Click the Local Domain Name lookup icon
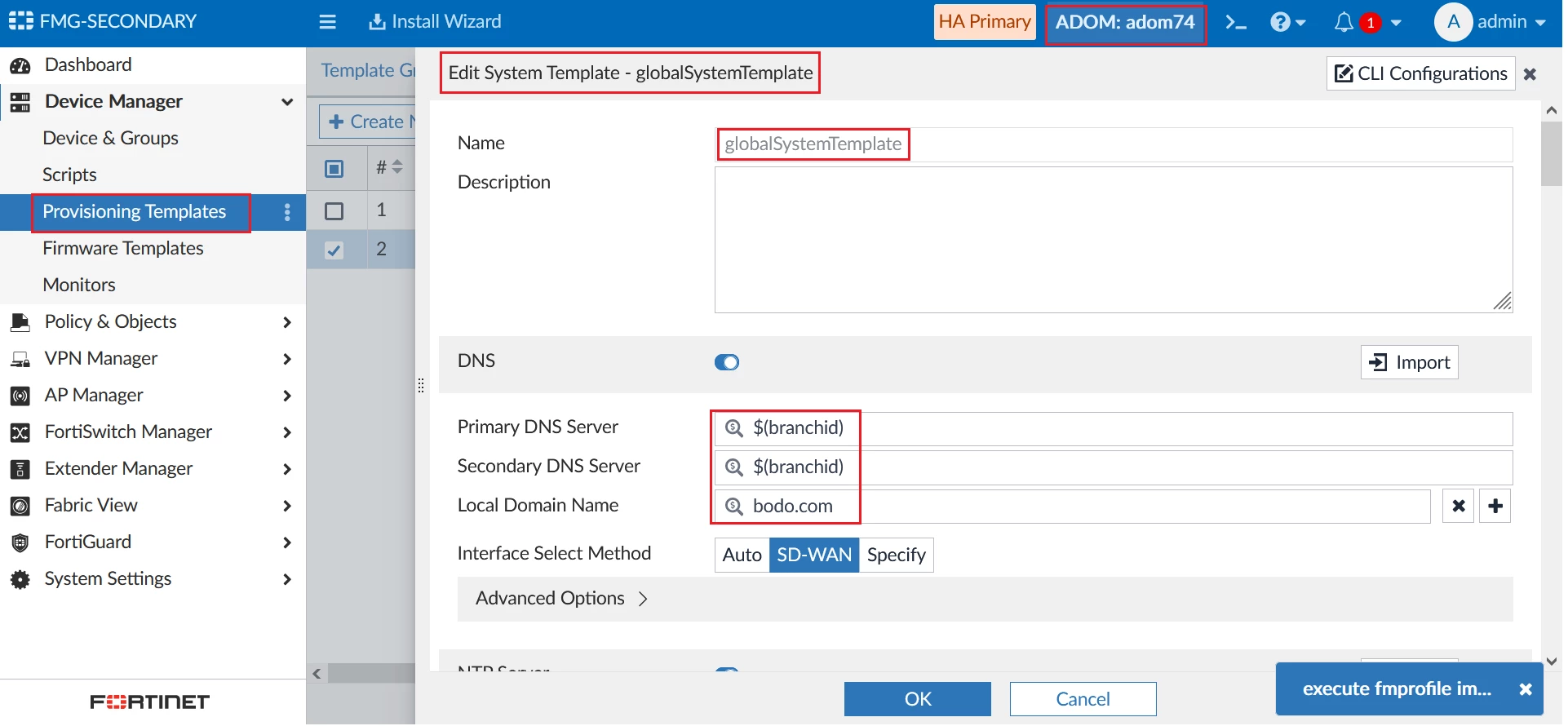This screenshot has height=726, width=1568. coord(734,507)
